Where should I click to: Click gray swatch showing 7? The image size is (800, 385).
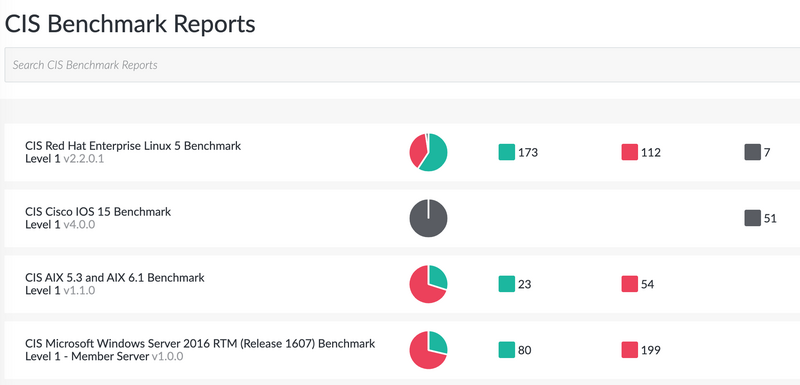753,152
